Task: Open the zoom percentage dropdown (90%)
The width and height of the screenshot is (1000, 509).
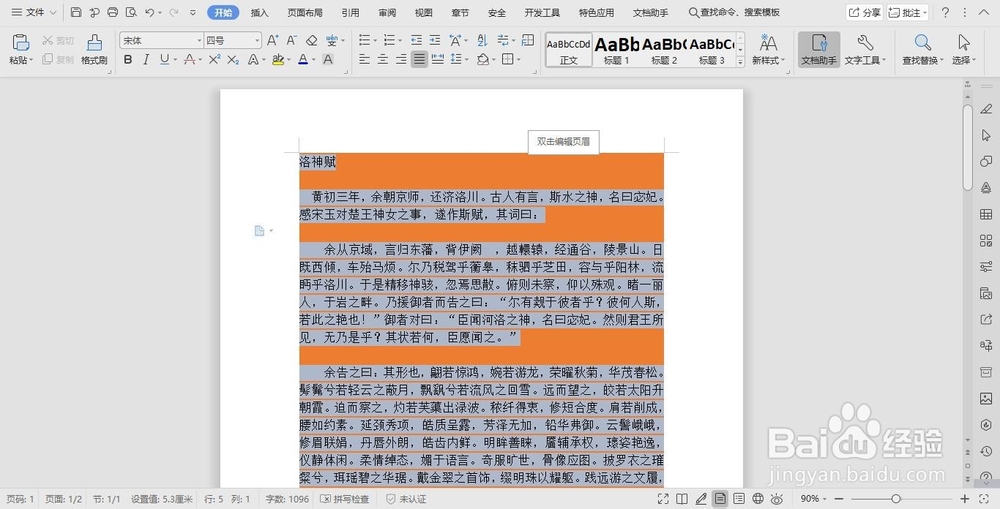Action: (825, 499)
